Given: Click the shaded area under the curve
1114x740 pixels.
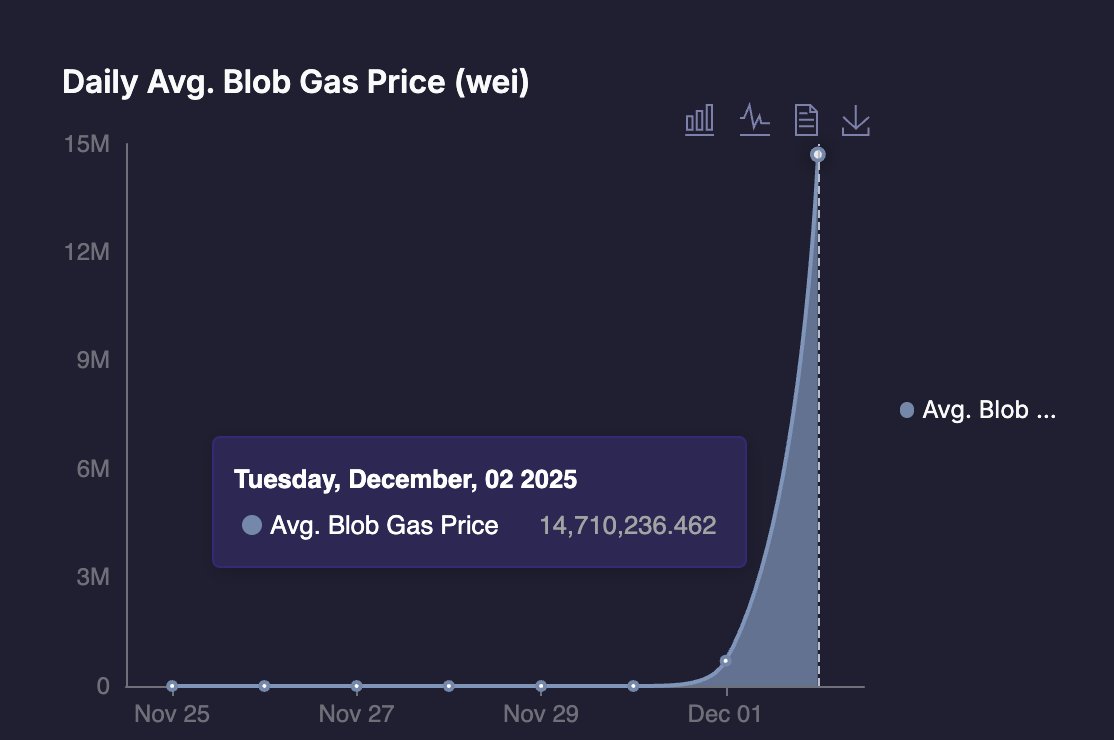Looking at the screenshot, I should click(x=789, y=604).
